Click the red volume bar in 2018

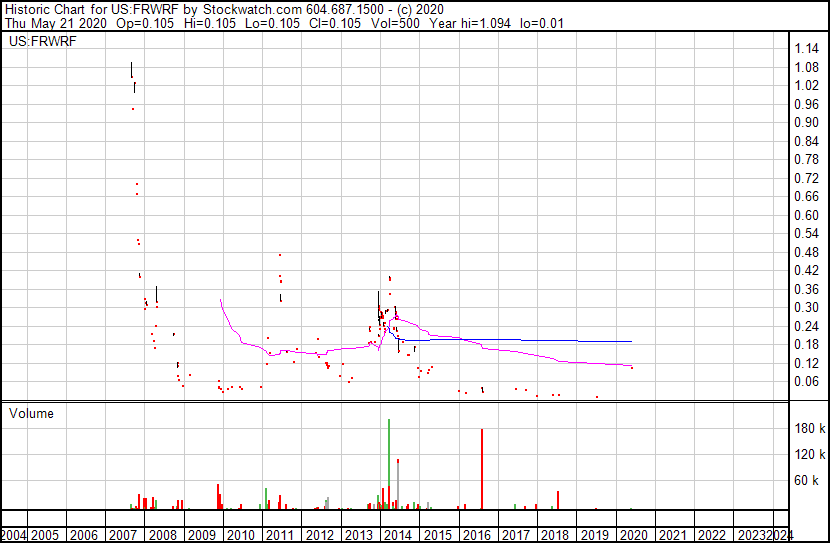558,500
